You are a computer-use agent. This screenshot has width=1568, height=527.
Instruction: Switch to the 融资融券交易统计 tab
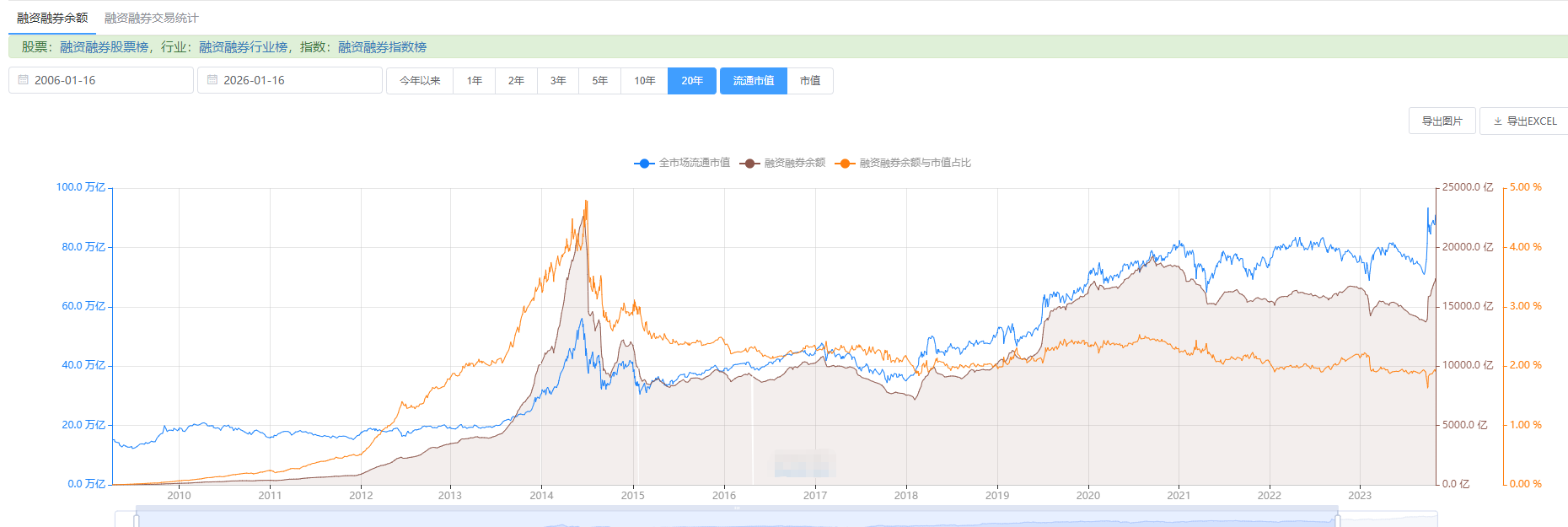click(x=152, y=18)
